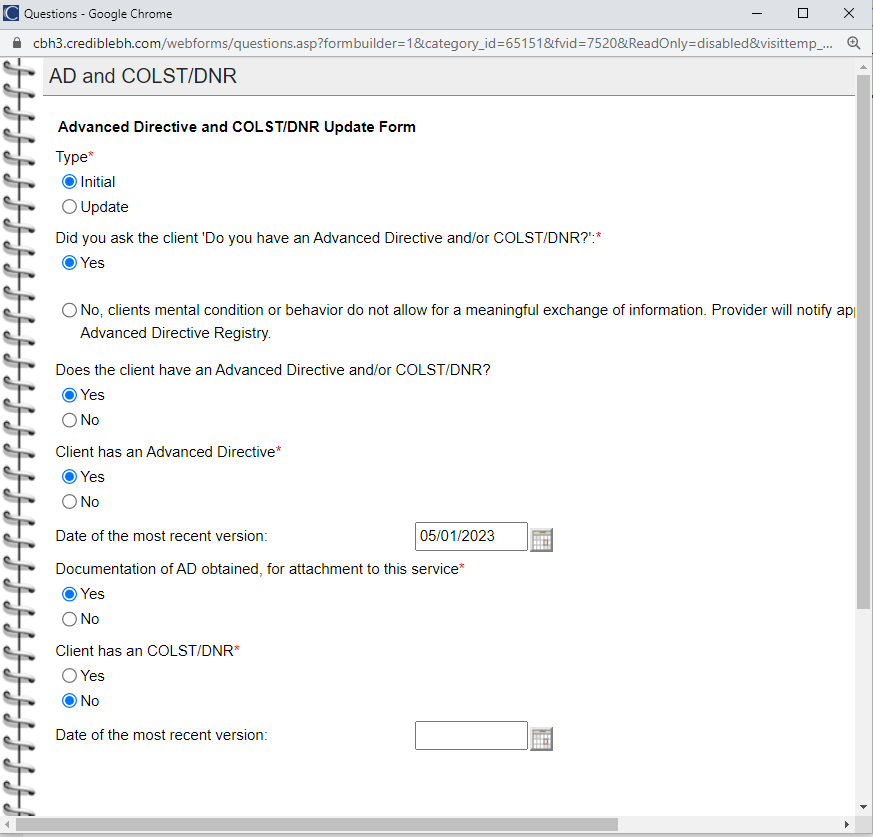The image size is (873, 837).
Task: Select Yes for Documentation of AD obtained
Action: click(69, 594)
